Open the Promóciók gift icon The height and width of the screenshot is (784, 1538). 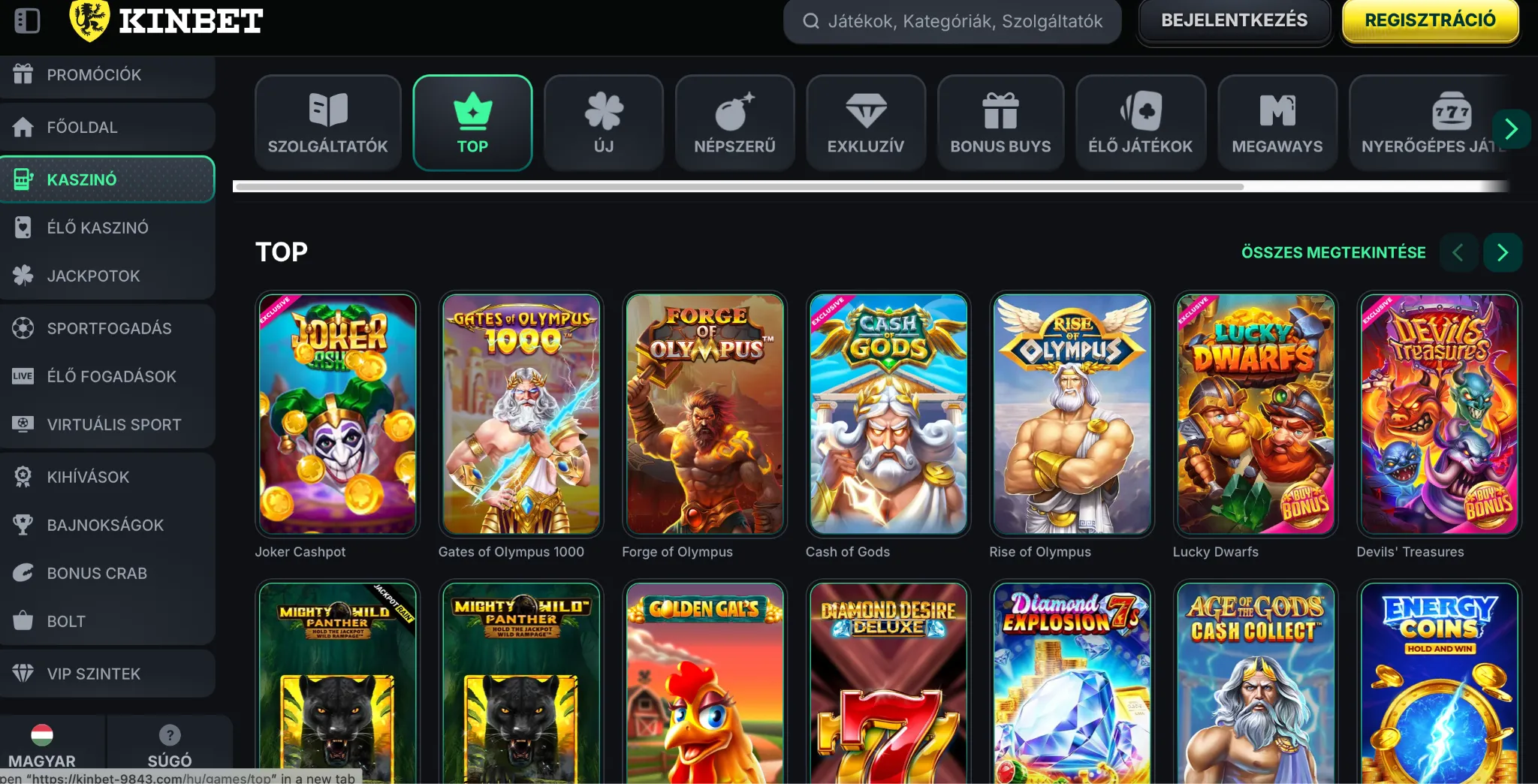click(x=23, y=74)
